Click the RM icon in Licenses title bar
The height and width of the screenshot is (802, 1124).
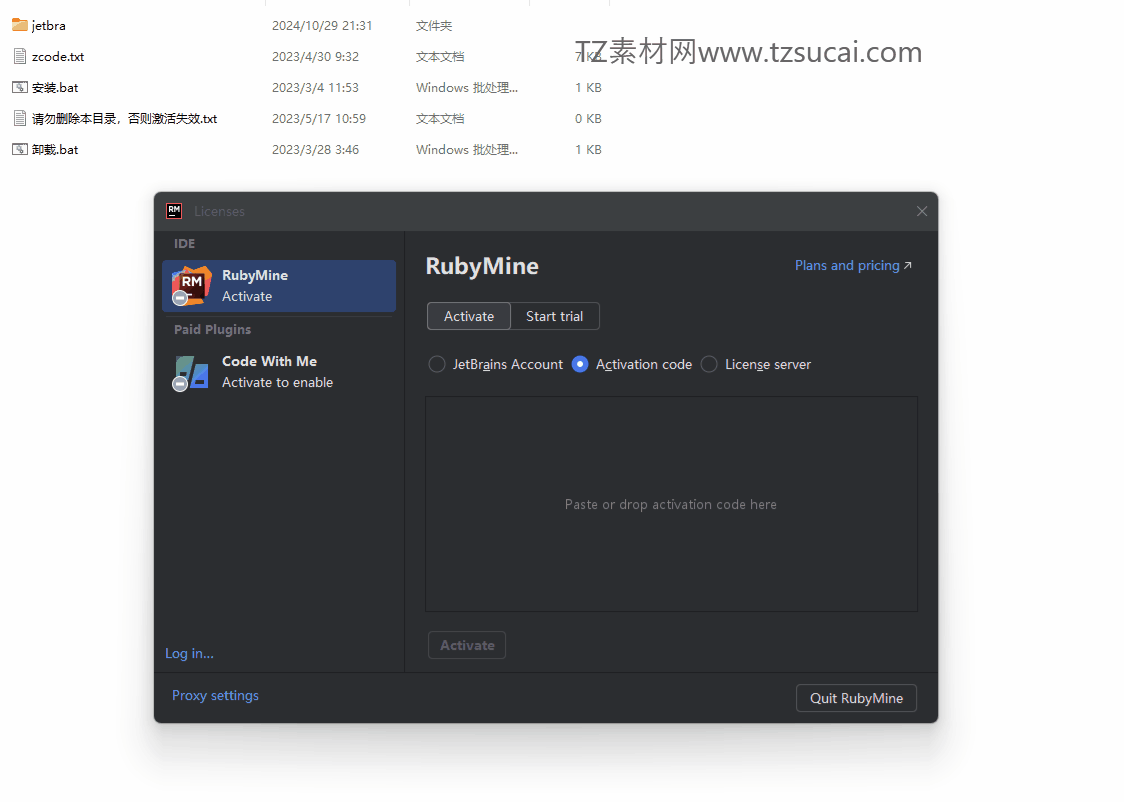coord(174,211)
